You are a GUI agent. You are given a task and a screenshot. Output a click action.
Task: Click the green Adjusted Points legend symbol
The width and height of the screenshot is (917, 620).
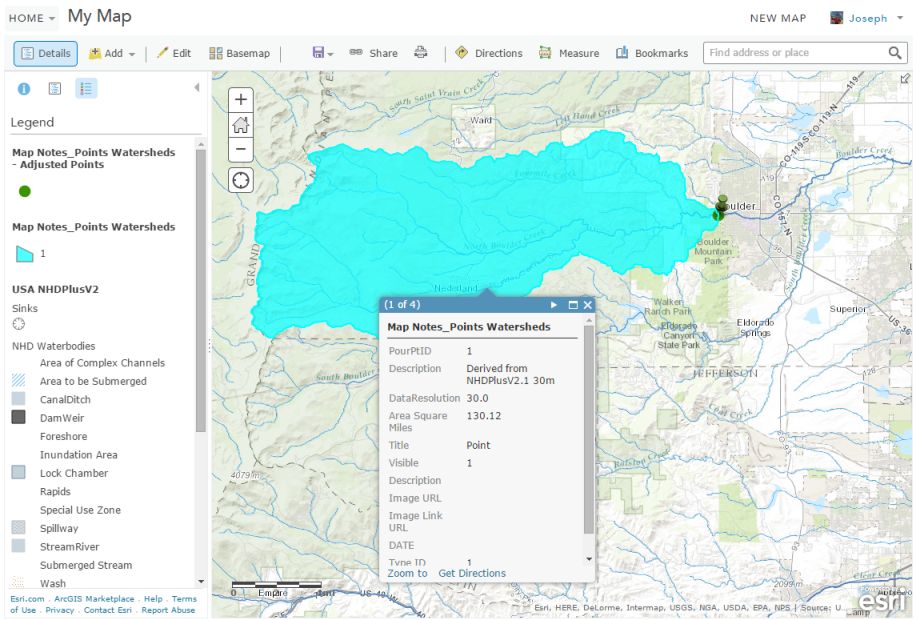pos(25,191)
